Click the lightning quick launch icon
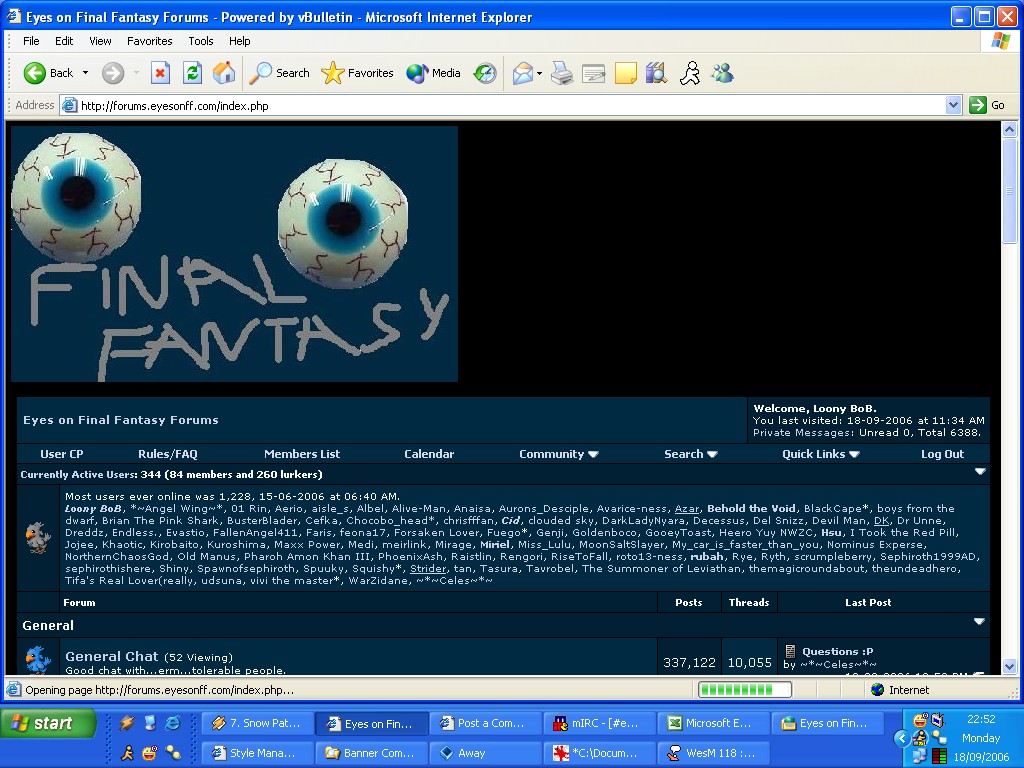The image size is (1024, 768). [x=127, y=723]
